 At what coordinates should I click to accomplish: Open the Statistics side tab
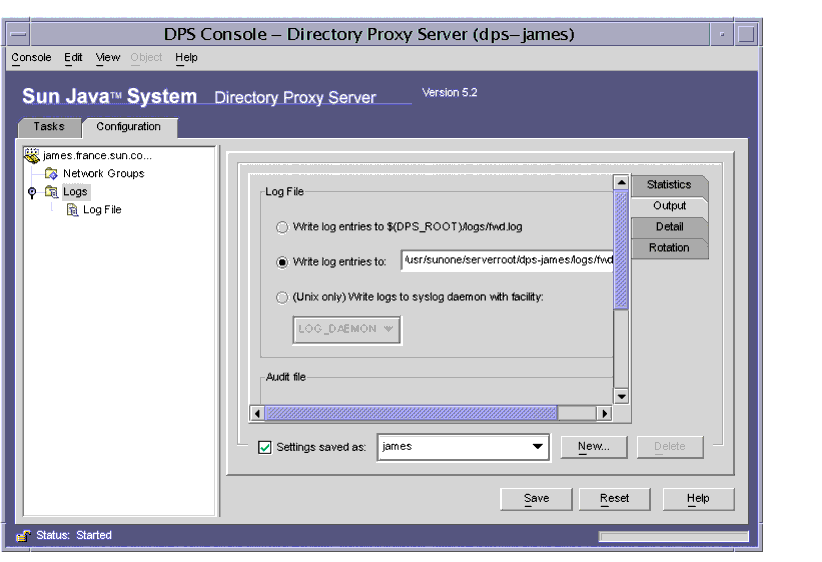(669, 185)
